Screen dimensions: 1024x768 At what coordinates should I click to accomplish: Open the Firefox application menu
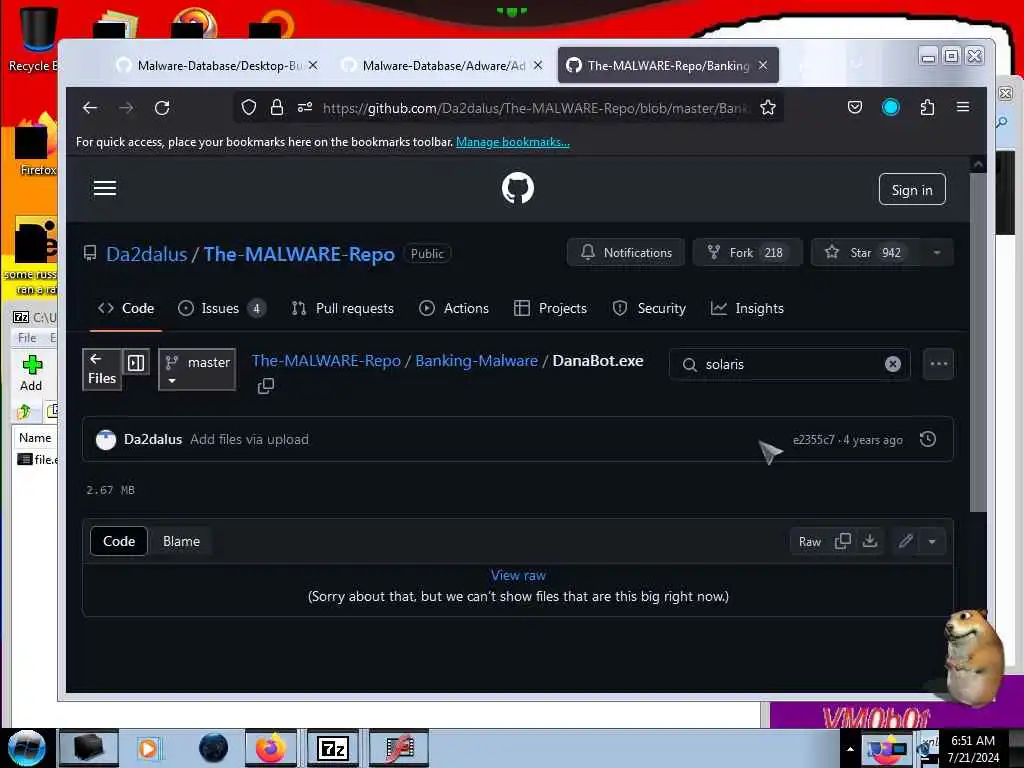[963, 107]
